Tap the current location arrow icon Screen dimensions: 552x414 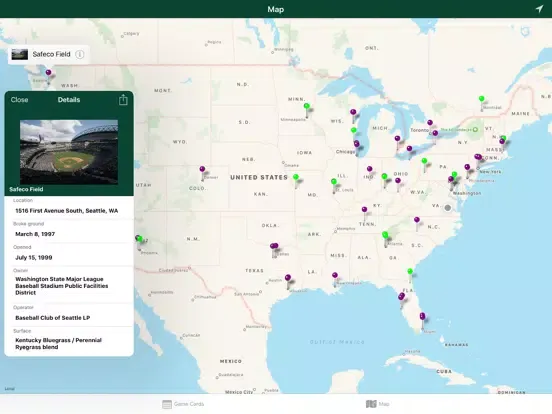click(x=539, y=9)
